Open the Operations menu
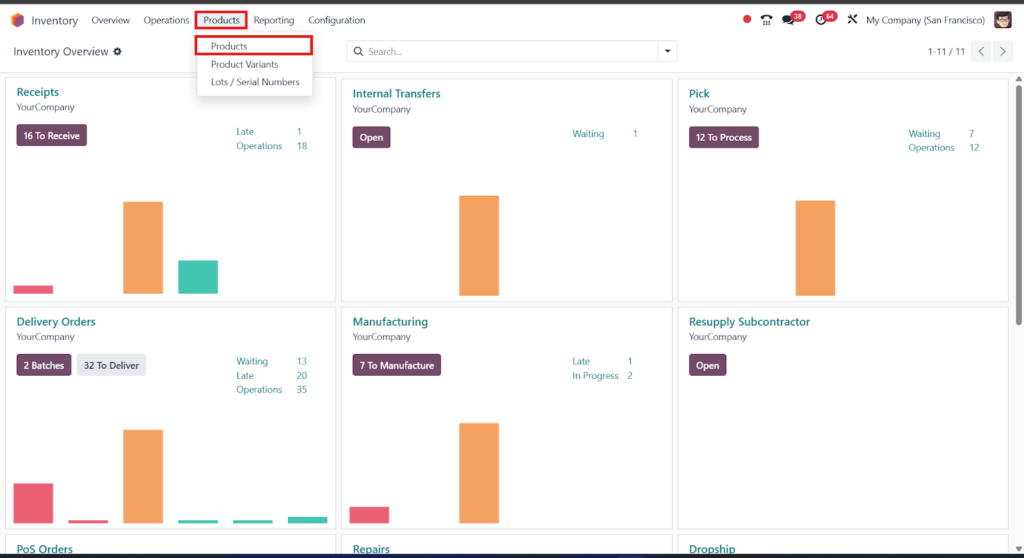1024x558 pixels. [166, 20]
